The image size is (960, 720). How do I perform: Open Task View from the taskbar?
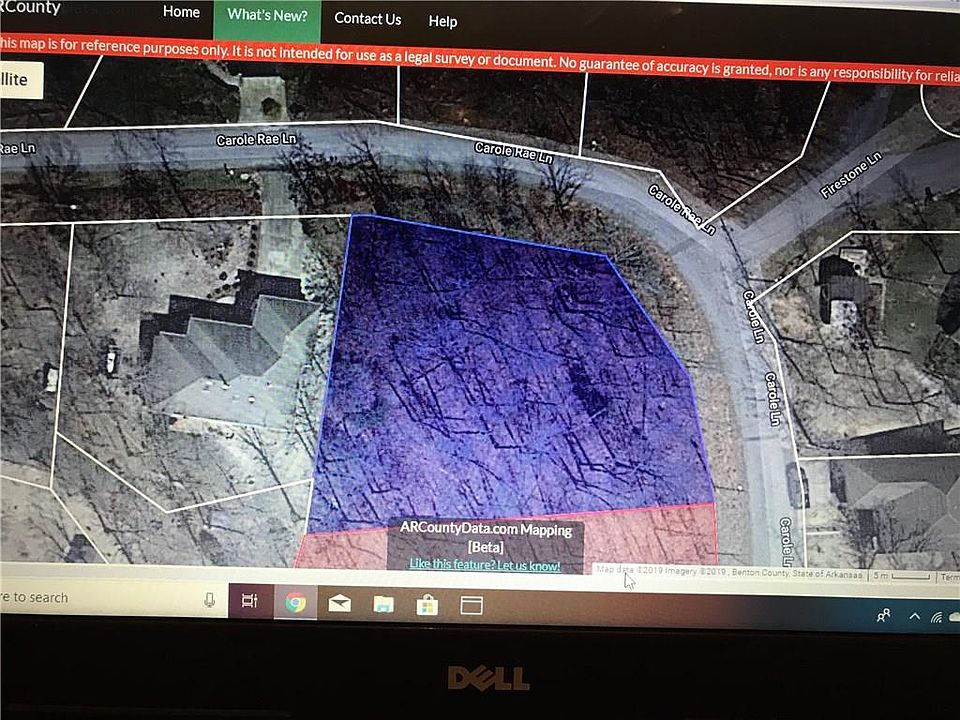[x=250, y=601]
